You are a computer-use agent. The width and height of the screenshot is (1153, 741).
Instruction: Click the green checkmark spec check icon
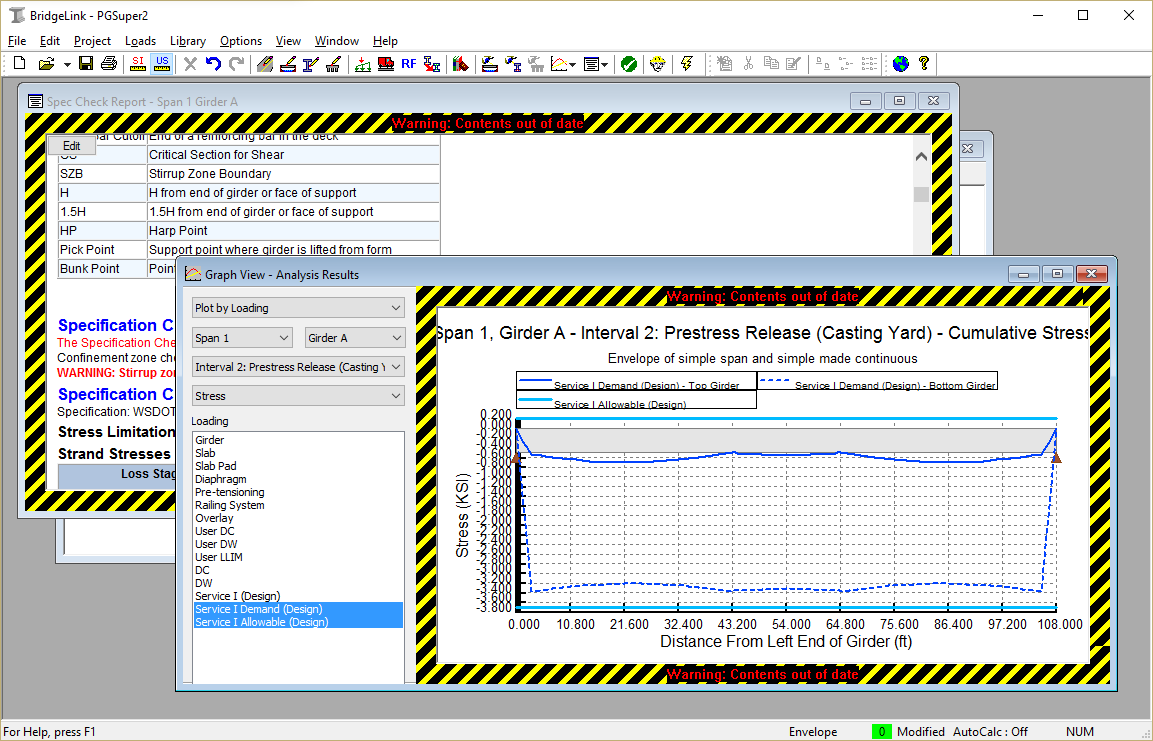point(629,64)
